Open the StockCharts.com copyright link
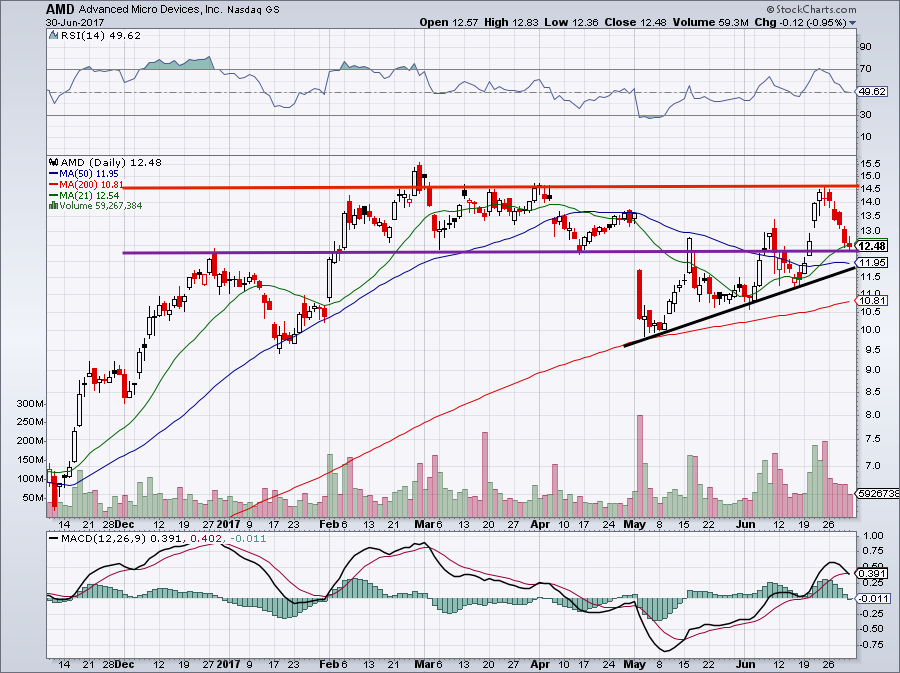This screenshot has width=900, height=673. pos(812,9)
